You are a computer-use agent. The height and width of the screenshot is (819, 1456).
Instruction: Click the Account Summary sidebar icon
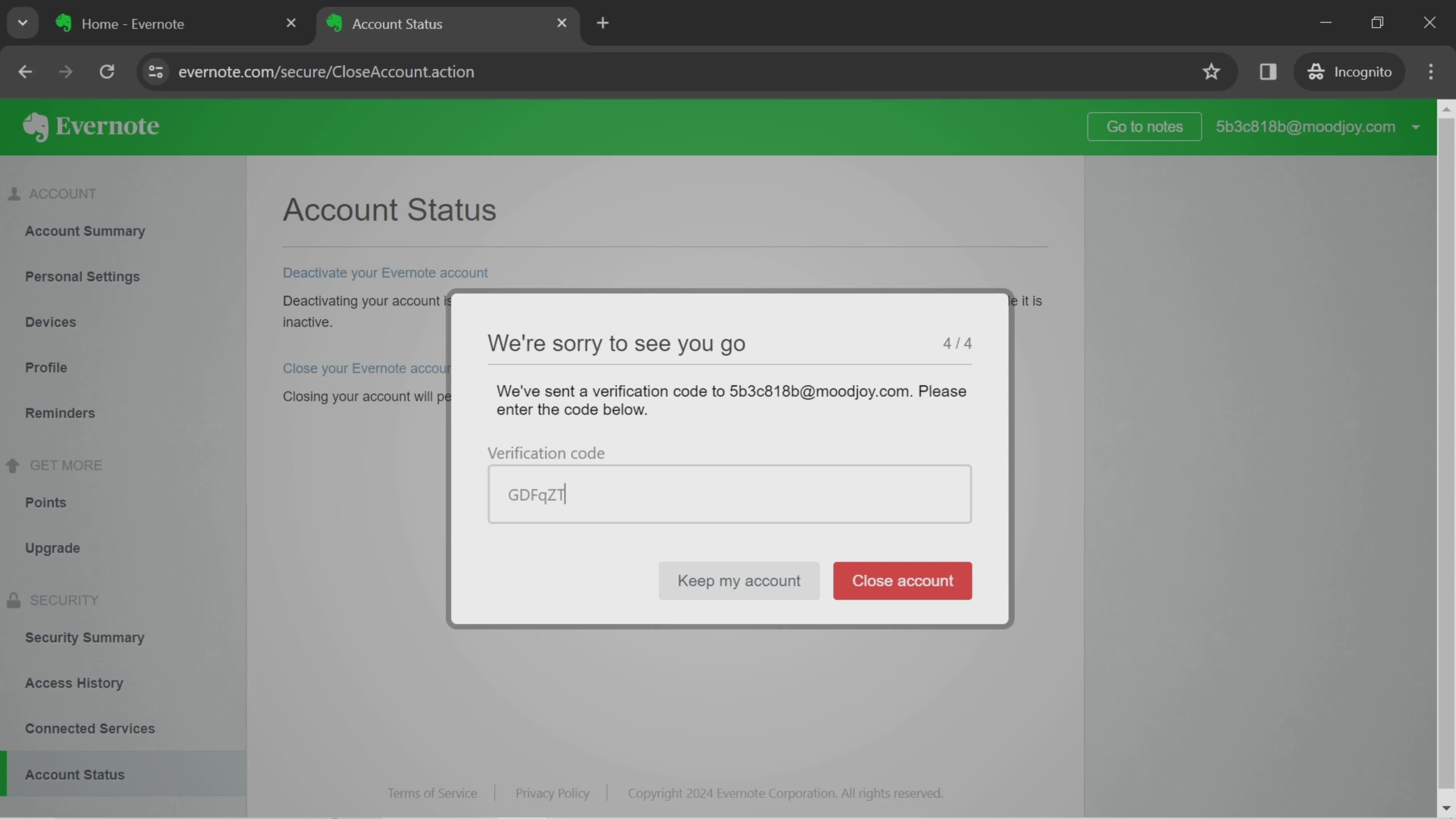(x=85, y=231)
